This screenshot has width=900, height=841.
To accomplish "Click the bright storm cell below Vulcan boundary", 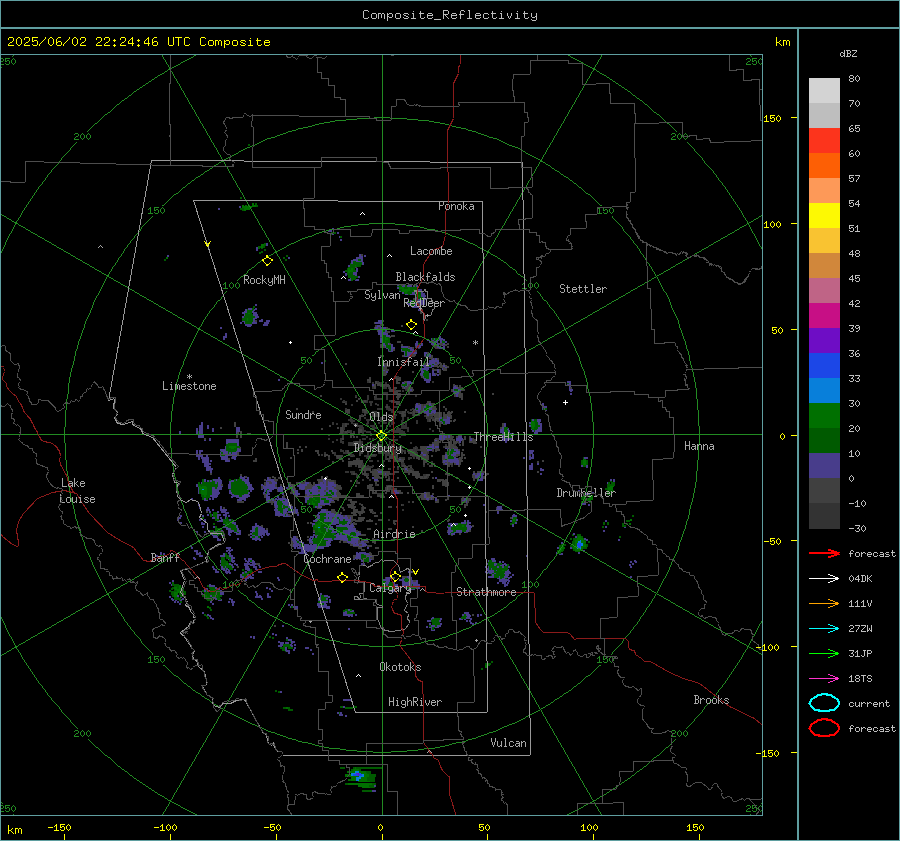I will click(x=360, y=777).
